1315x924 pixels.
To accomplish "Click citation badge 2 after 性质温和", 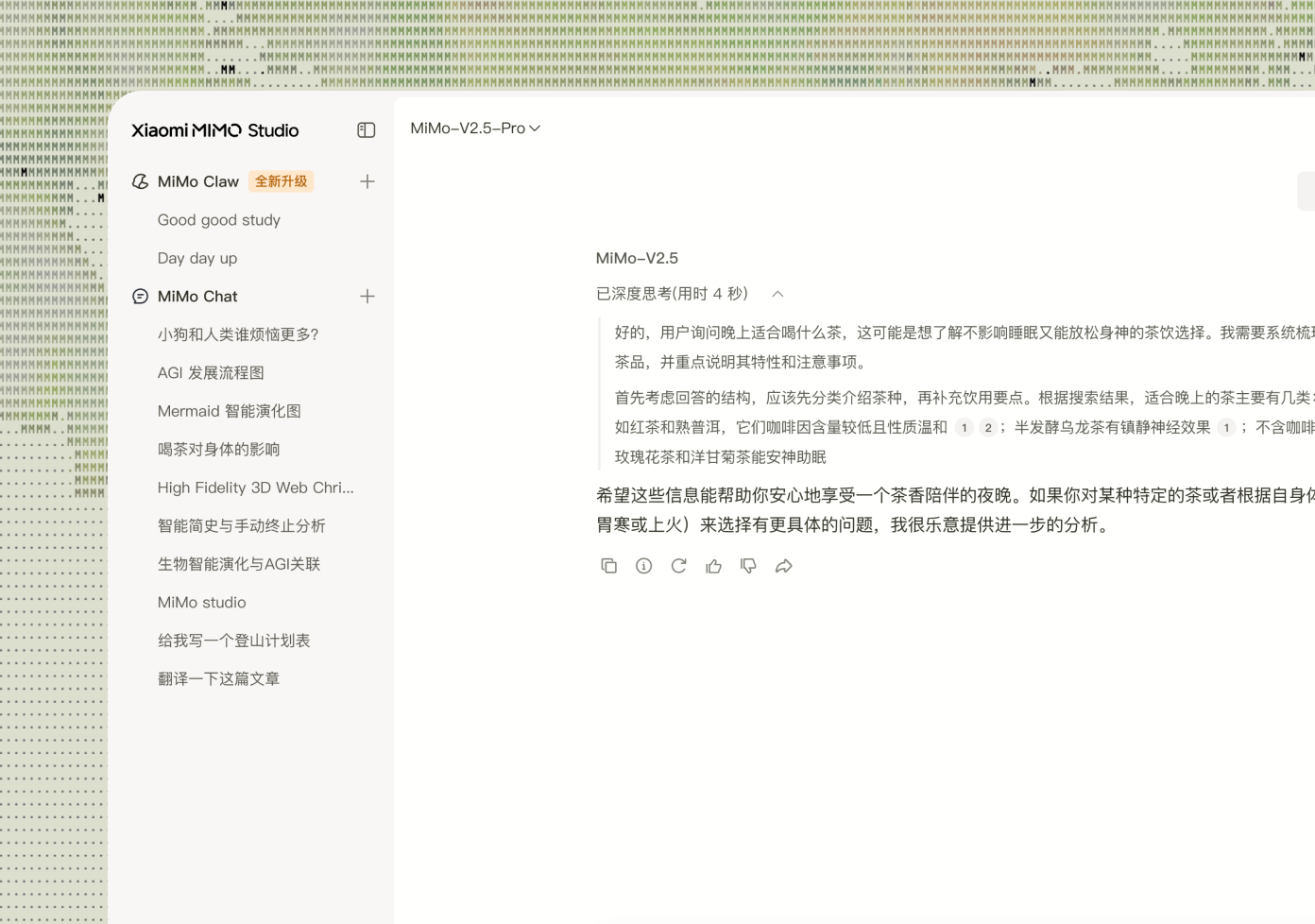I will point(988,428).
